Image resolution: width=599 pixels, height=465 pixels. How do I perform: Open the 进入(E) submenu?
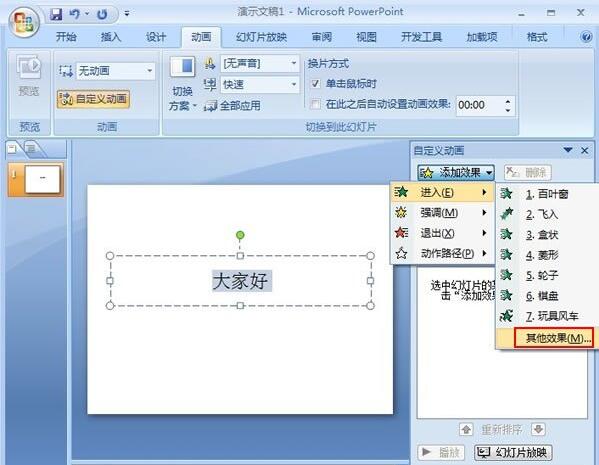coord(442,192)
